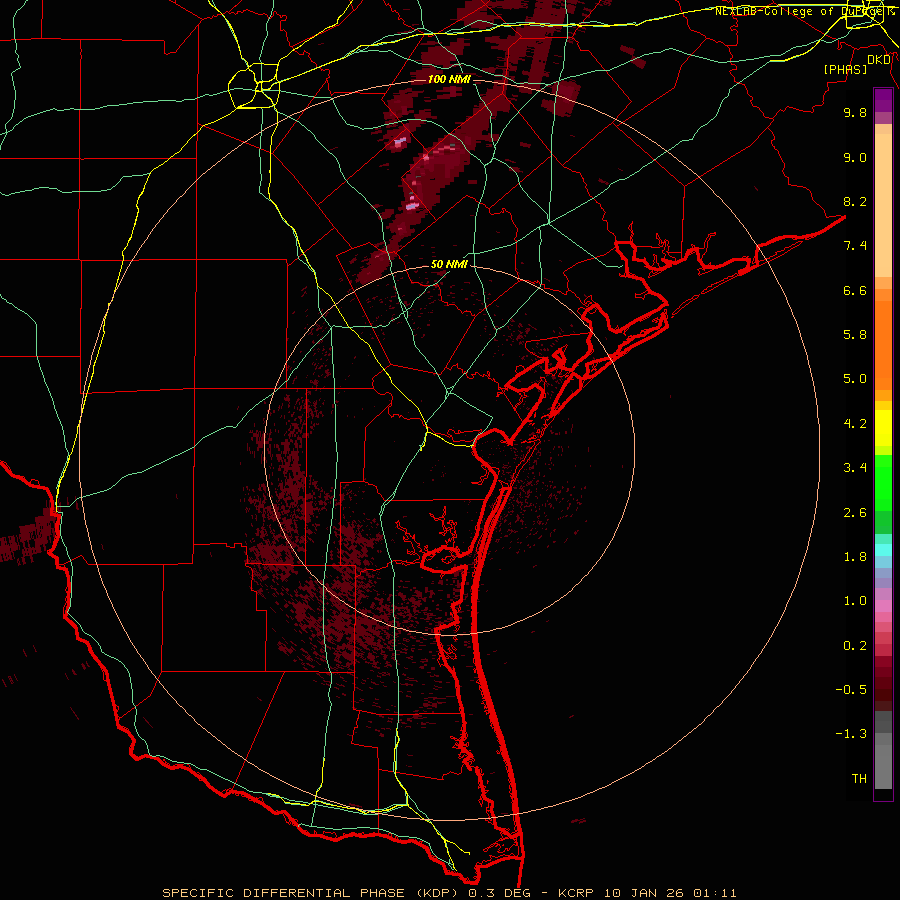The width and height of the screenshot is (900, 900).
Task: Click the 100 NMI range ring label
Action: tap(449, 79)
